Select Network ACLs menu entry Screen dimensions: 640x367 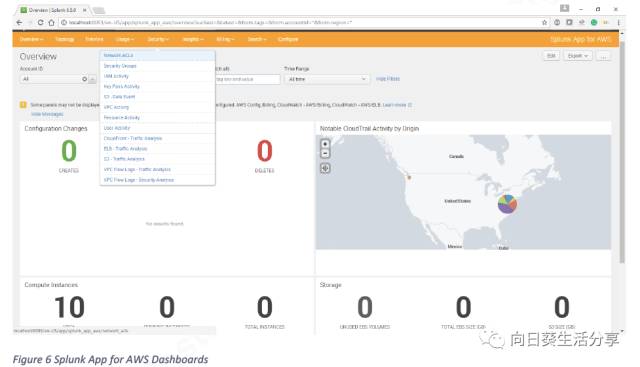coord(158,56)
